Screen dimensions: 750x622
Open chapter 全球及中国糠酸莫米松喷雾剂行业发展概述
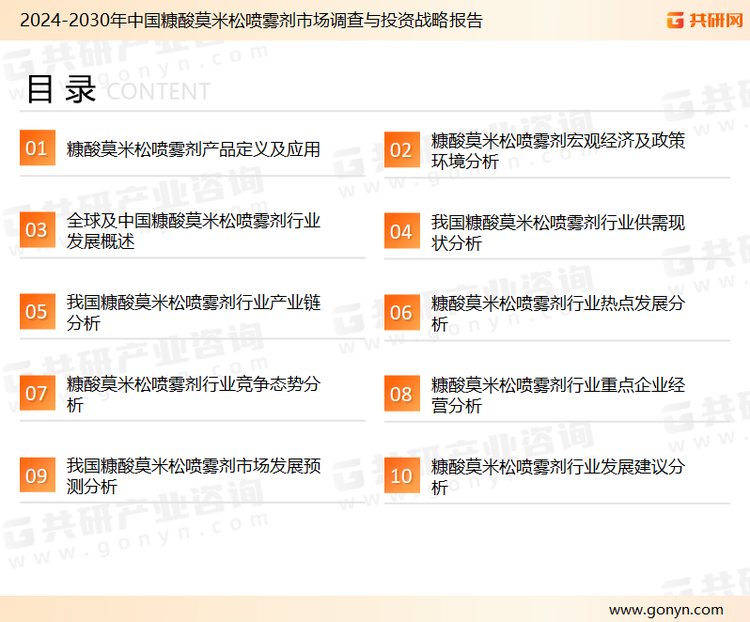coord(193,231)
